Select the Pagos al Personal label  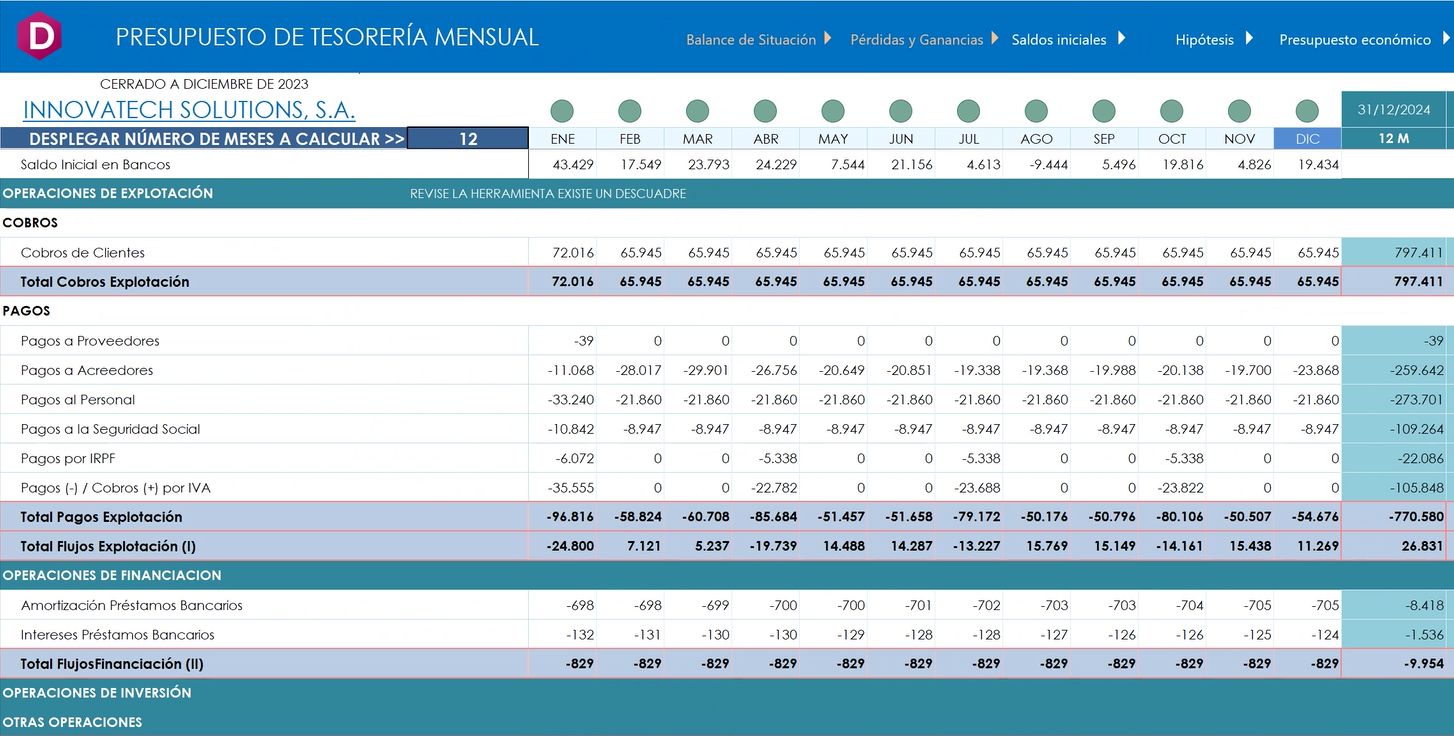tap(78, 400)
